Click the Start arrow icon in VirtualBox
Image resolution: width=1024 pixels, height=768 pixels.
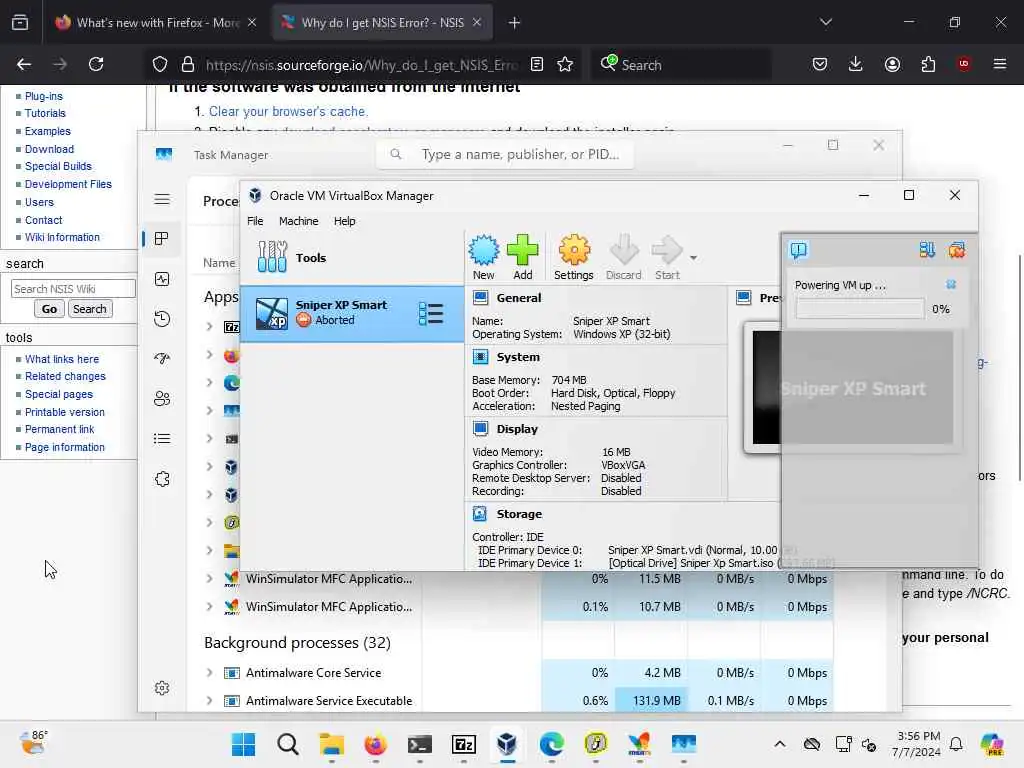(667, 257)
